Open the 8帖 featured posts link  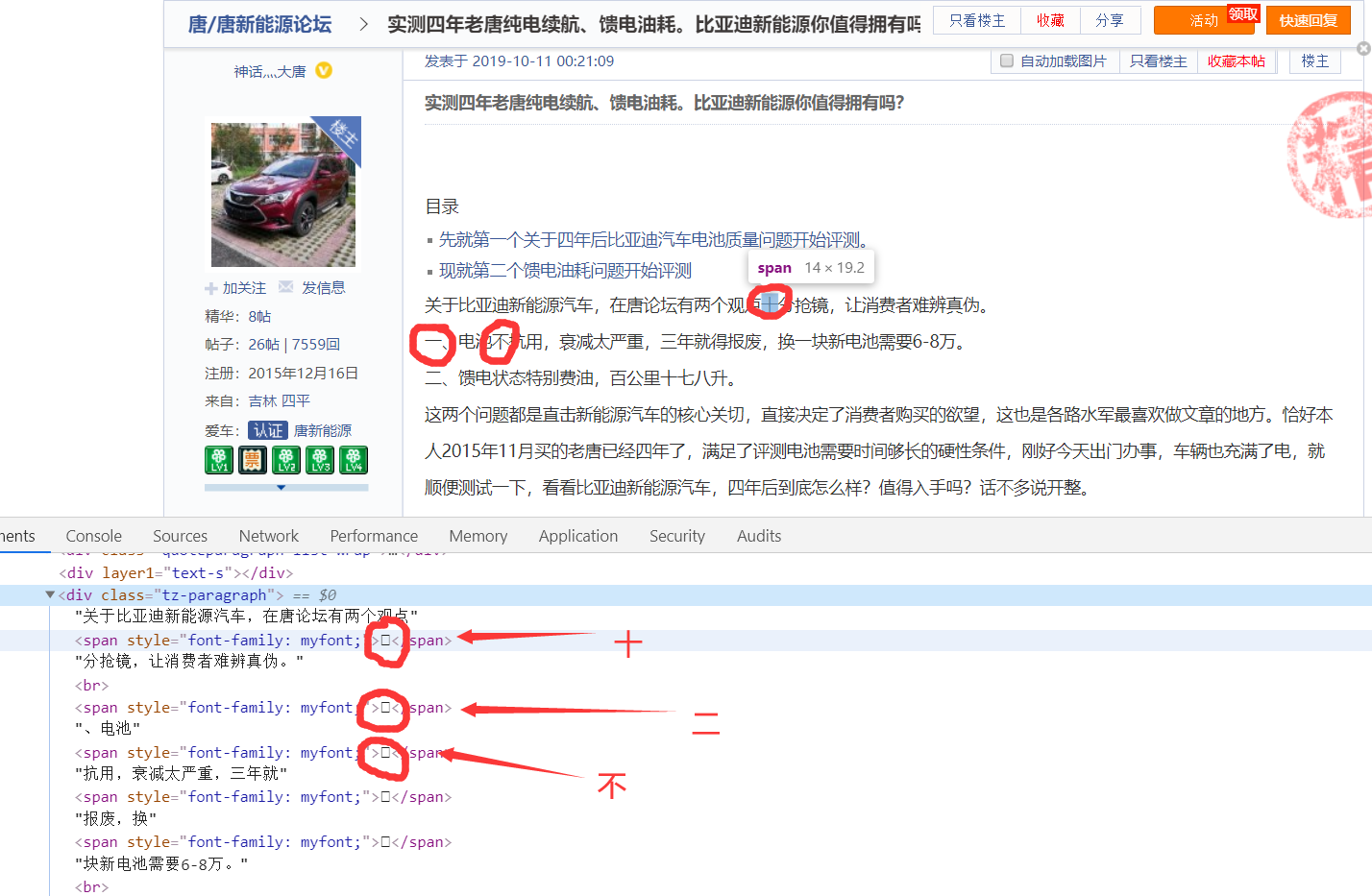pyautogui.click(x=259, y=316)
